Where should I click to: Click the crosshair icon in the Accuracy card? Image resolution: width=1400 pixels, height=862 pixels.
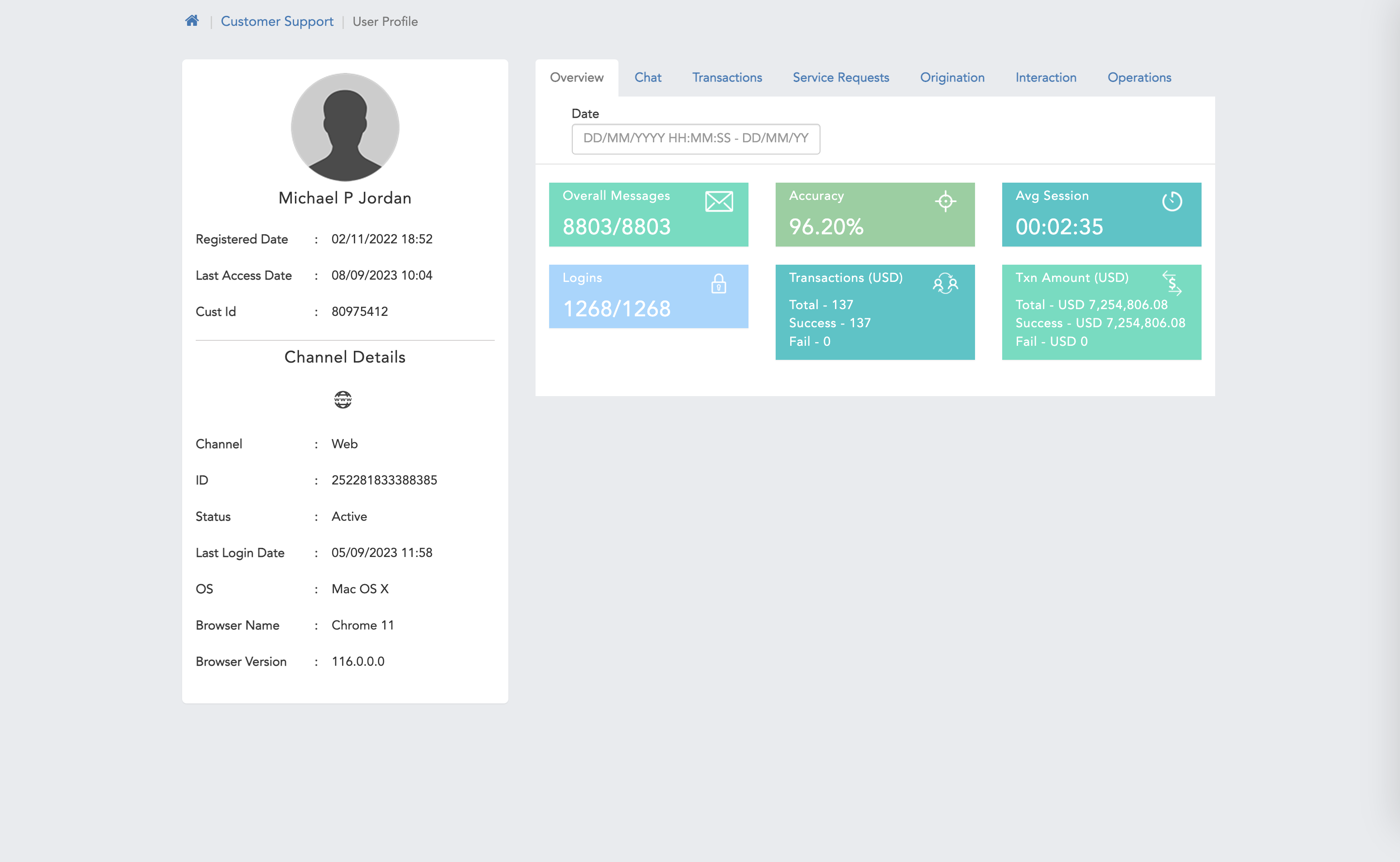(945, 201)
